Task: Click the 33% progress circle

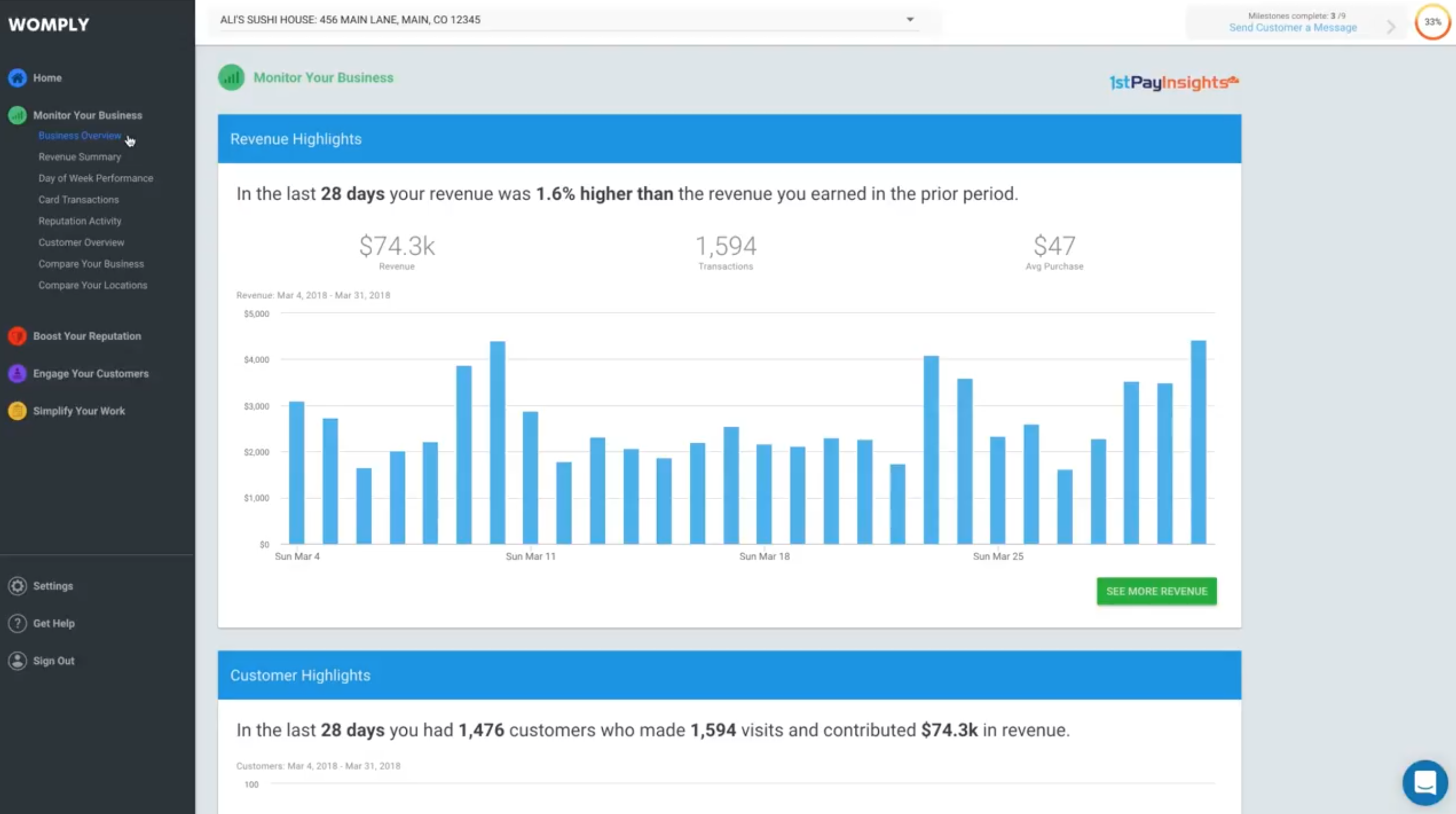Action: (1432, 22)
